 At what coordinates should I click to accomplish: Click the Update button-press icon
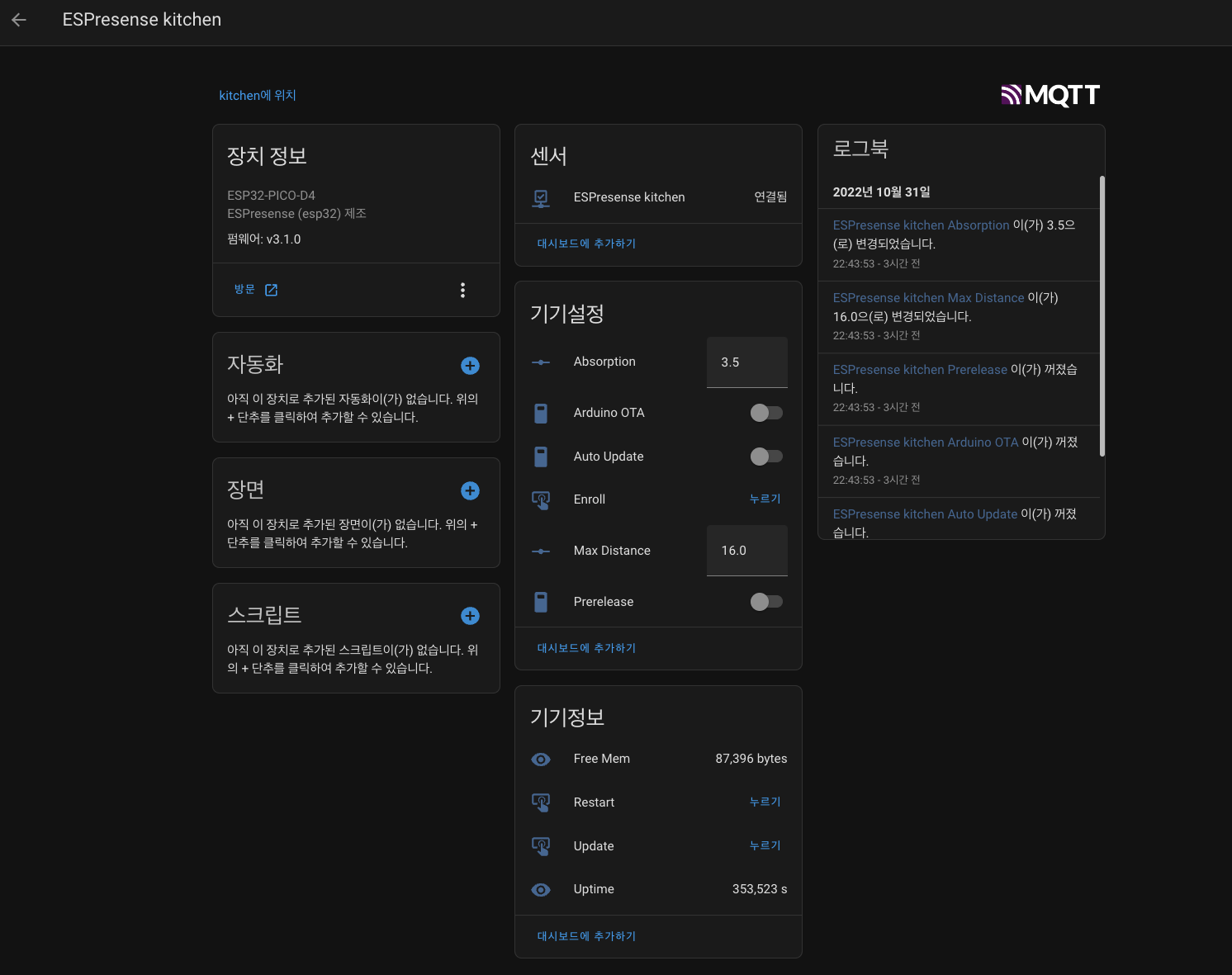tap(541, 846)
